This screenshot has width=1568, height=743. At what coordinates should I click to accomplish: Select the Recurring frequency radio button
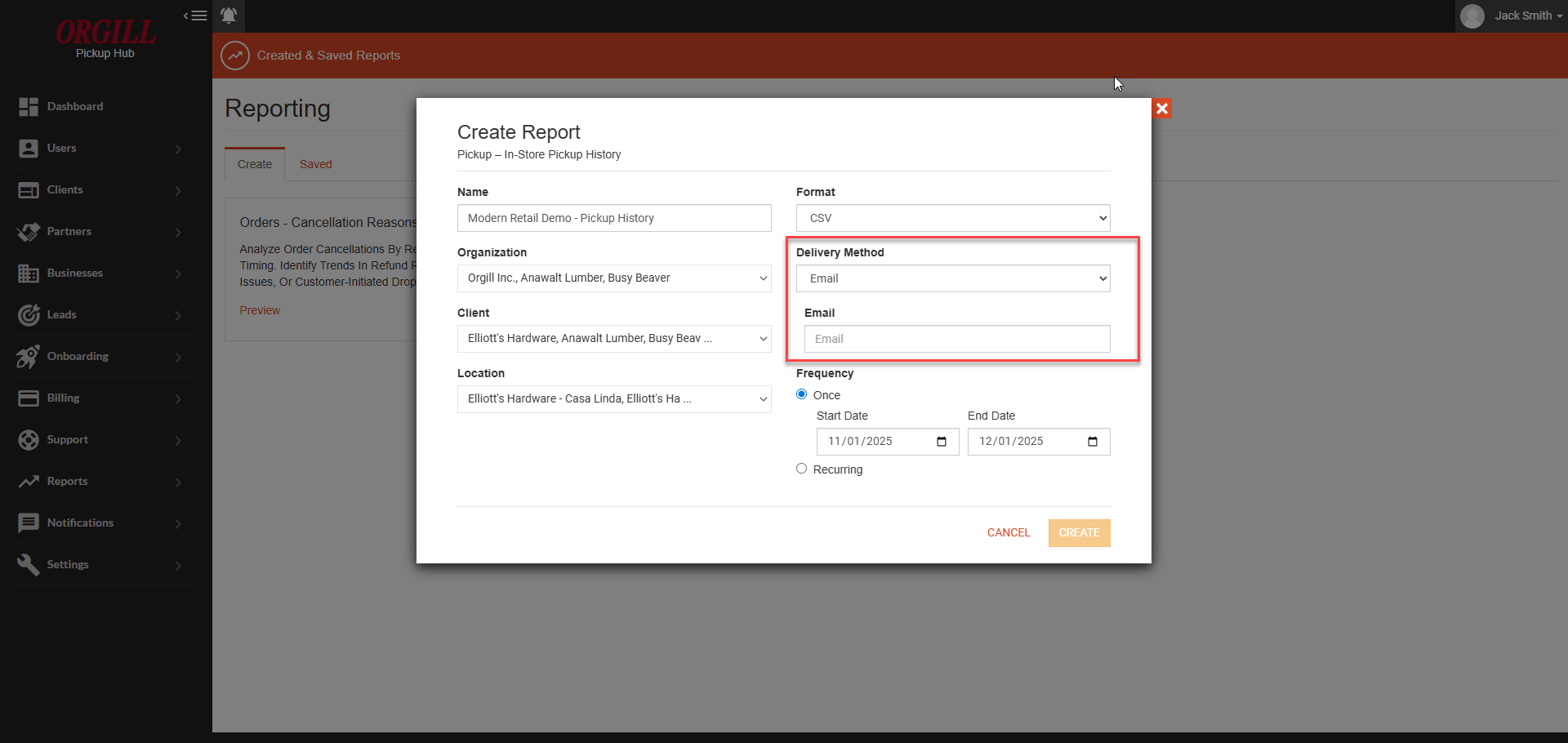point(802,469)
